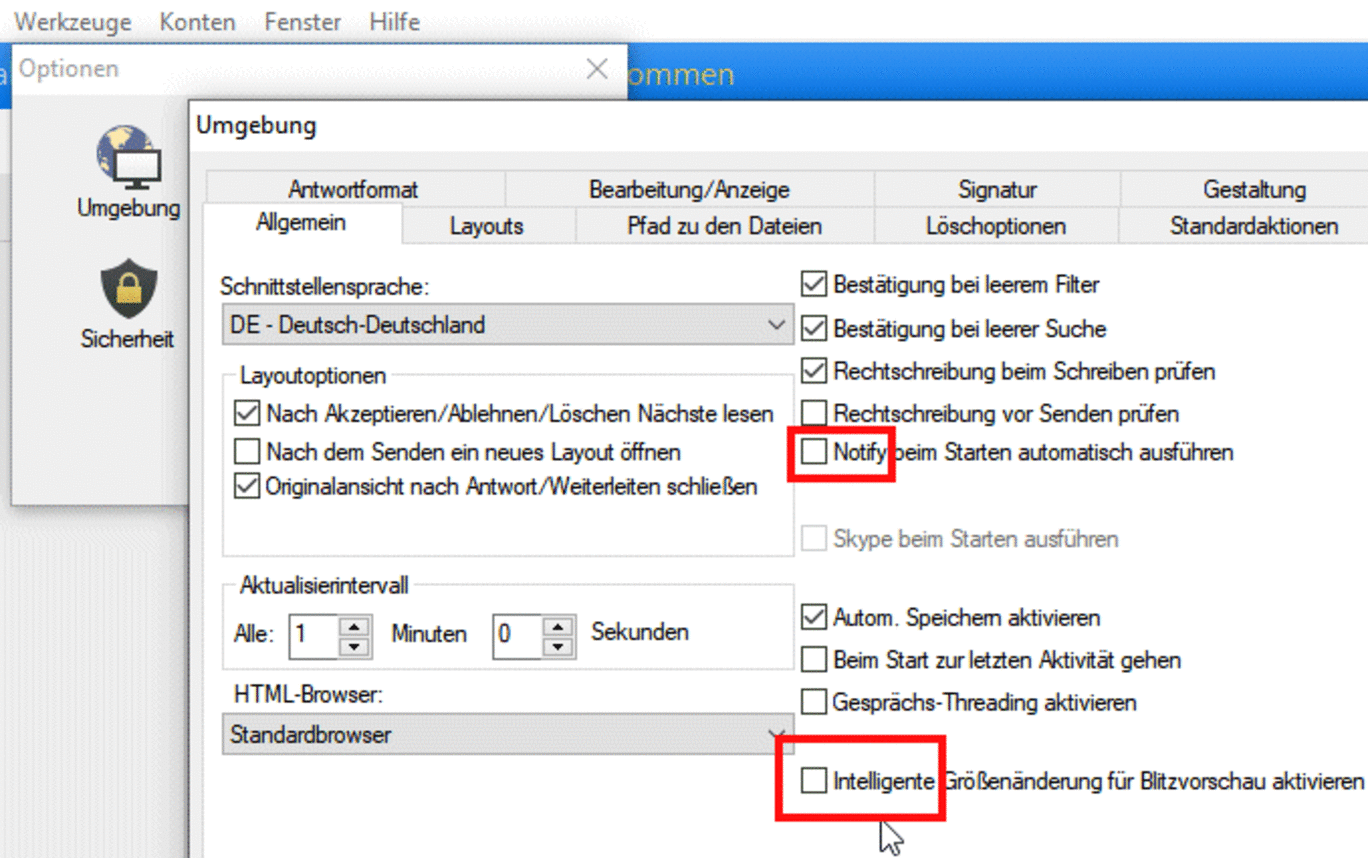The width and height of the screenshot is (1368, 858).
Task: Select the Löschoptionen tab
Action: tap(996, 226)
